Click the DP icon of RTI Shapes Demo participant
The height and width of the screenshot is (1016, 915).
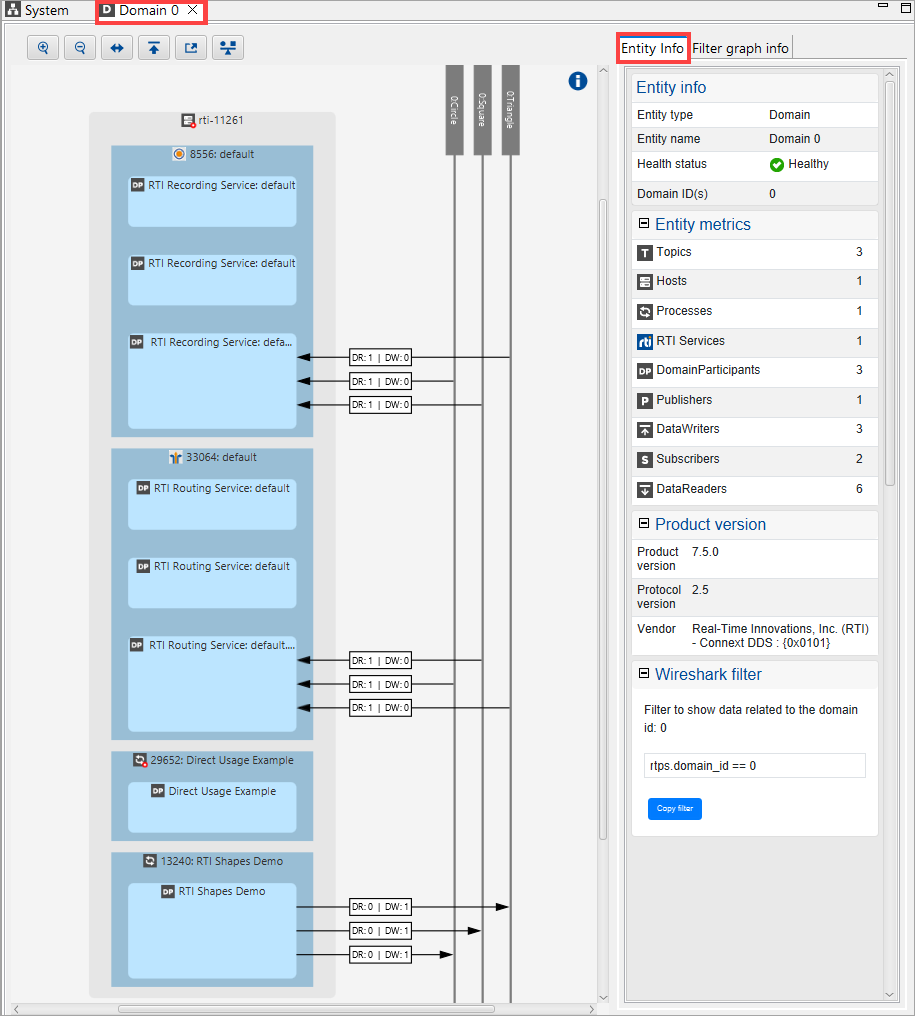(168, 892)
